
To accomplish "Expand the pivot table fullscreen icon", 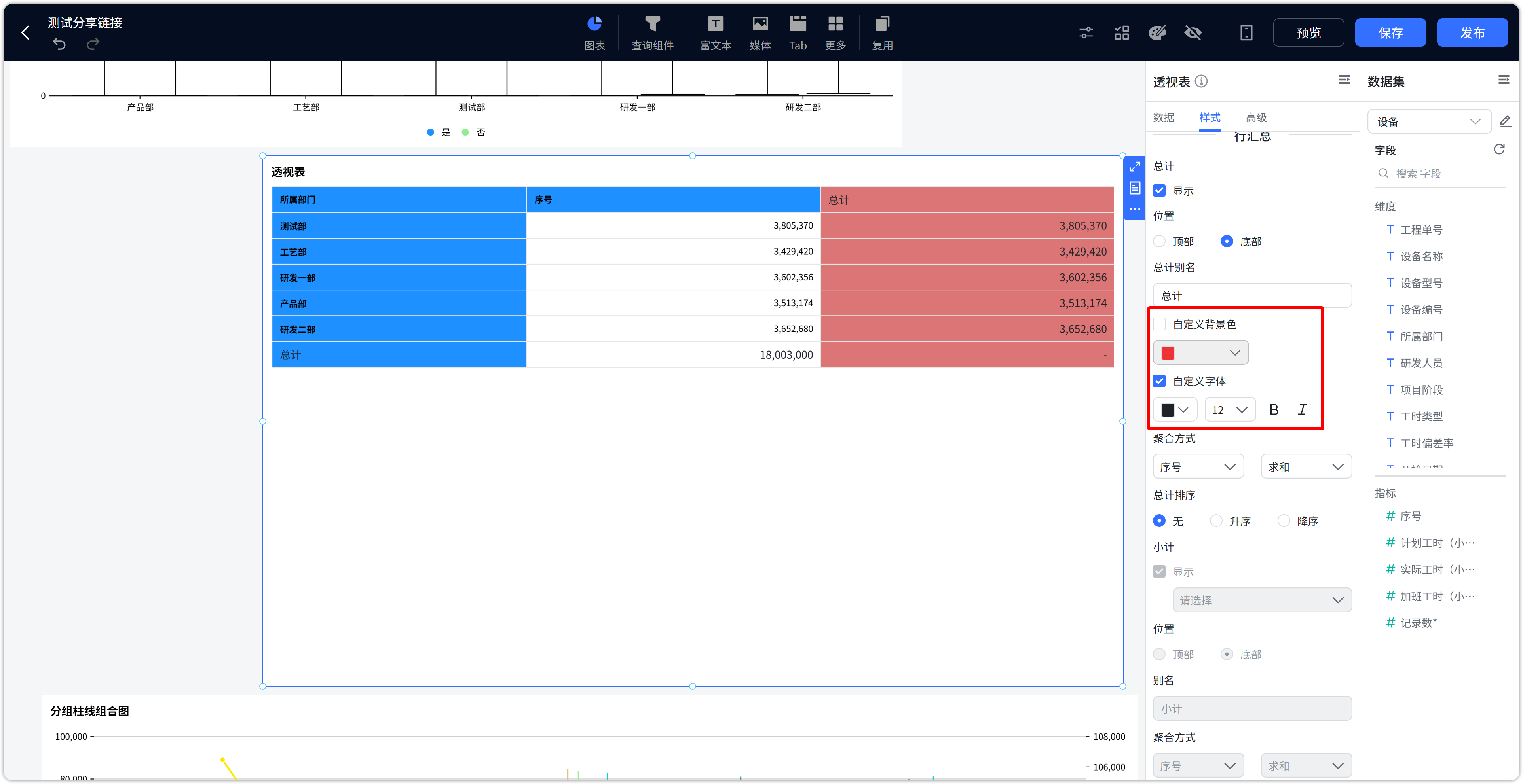I will [x=1135, y=167].
